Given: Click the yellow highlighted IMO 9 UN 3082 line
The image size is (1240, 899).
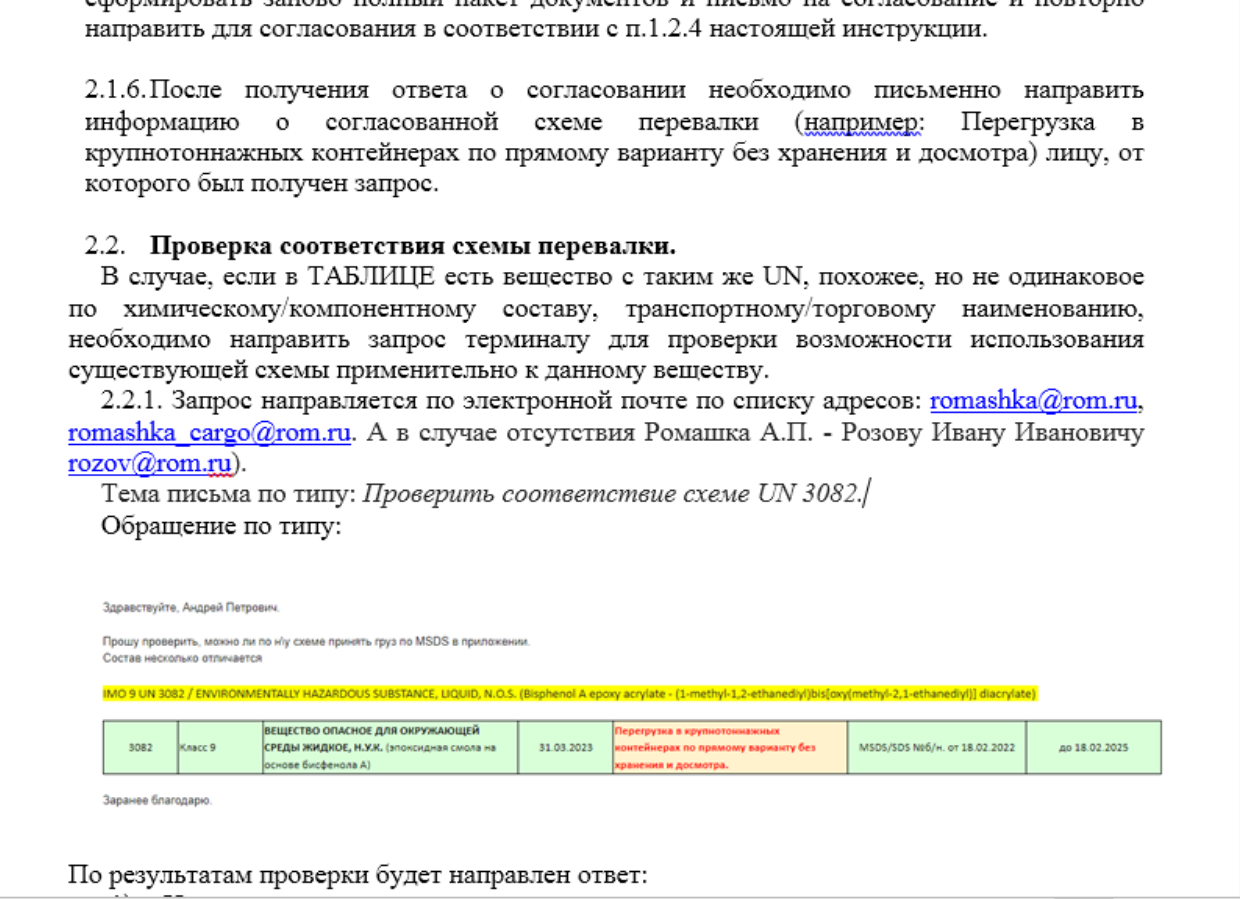Looking at the screenshot, I should click(x=570, y=693).
